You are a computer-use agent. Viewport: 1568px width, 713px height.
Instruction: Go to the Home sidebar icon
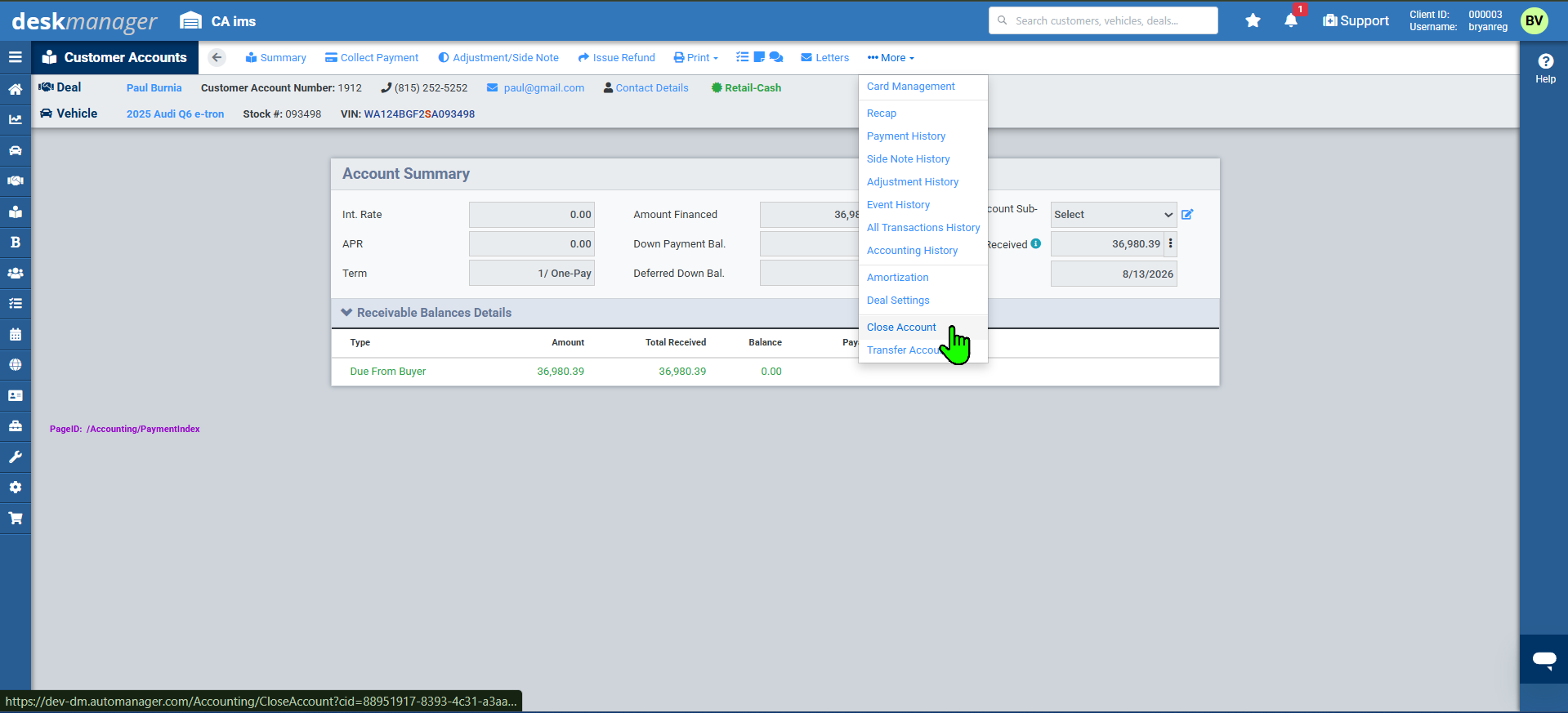[x=15, y=89]
